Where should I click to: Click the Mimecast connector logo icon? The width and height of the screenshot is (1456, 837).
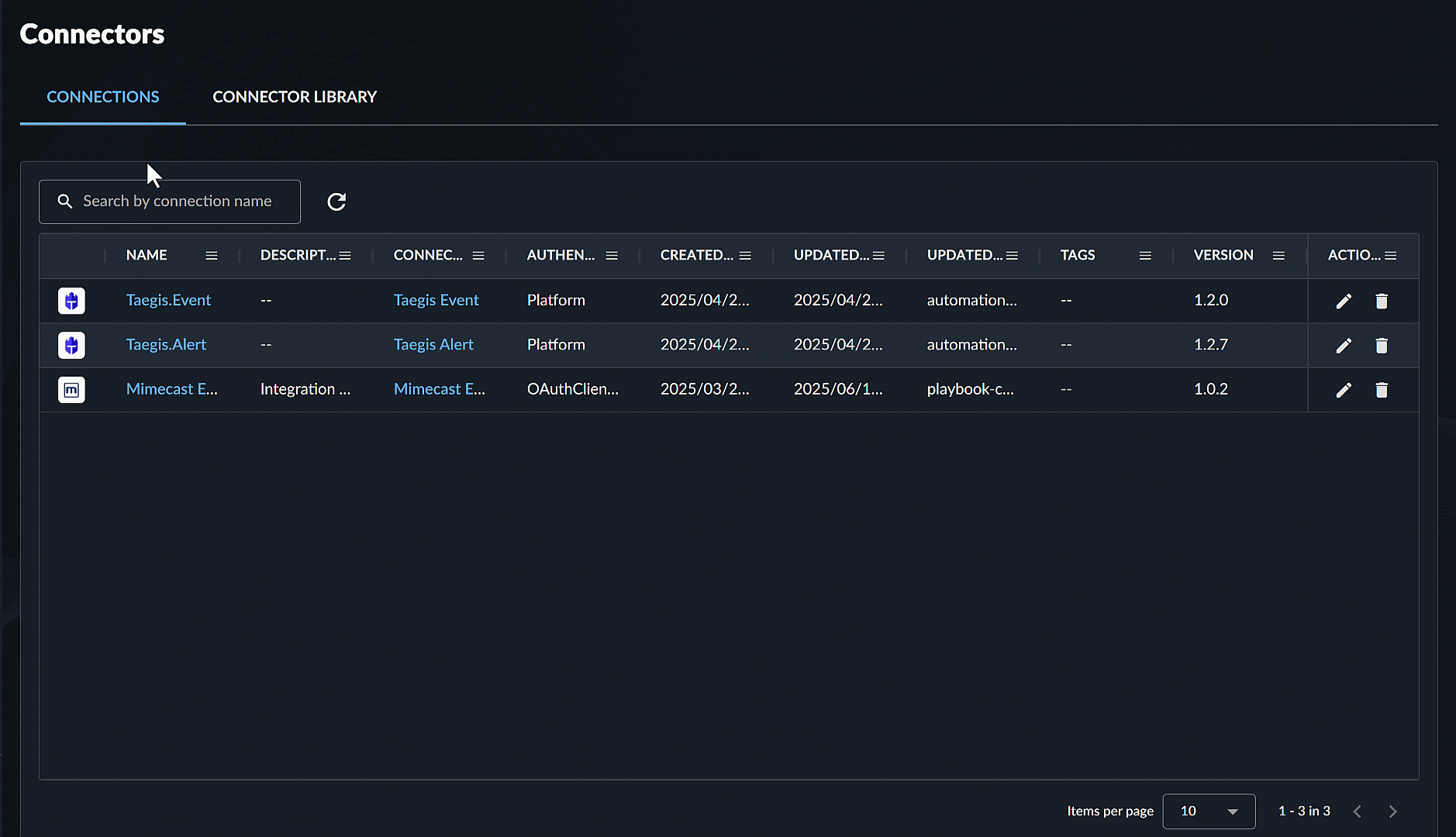(x=71, y=390)
